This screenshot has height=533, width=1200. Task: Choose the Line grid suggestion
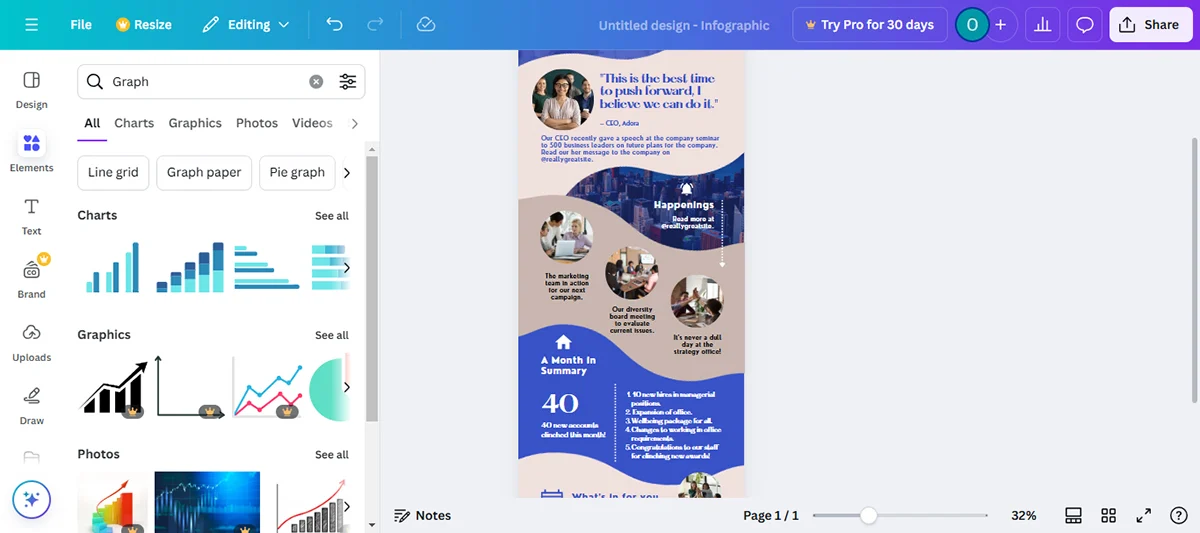click(113, 172)
